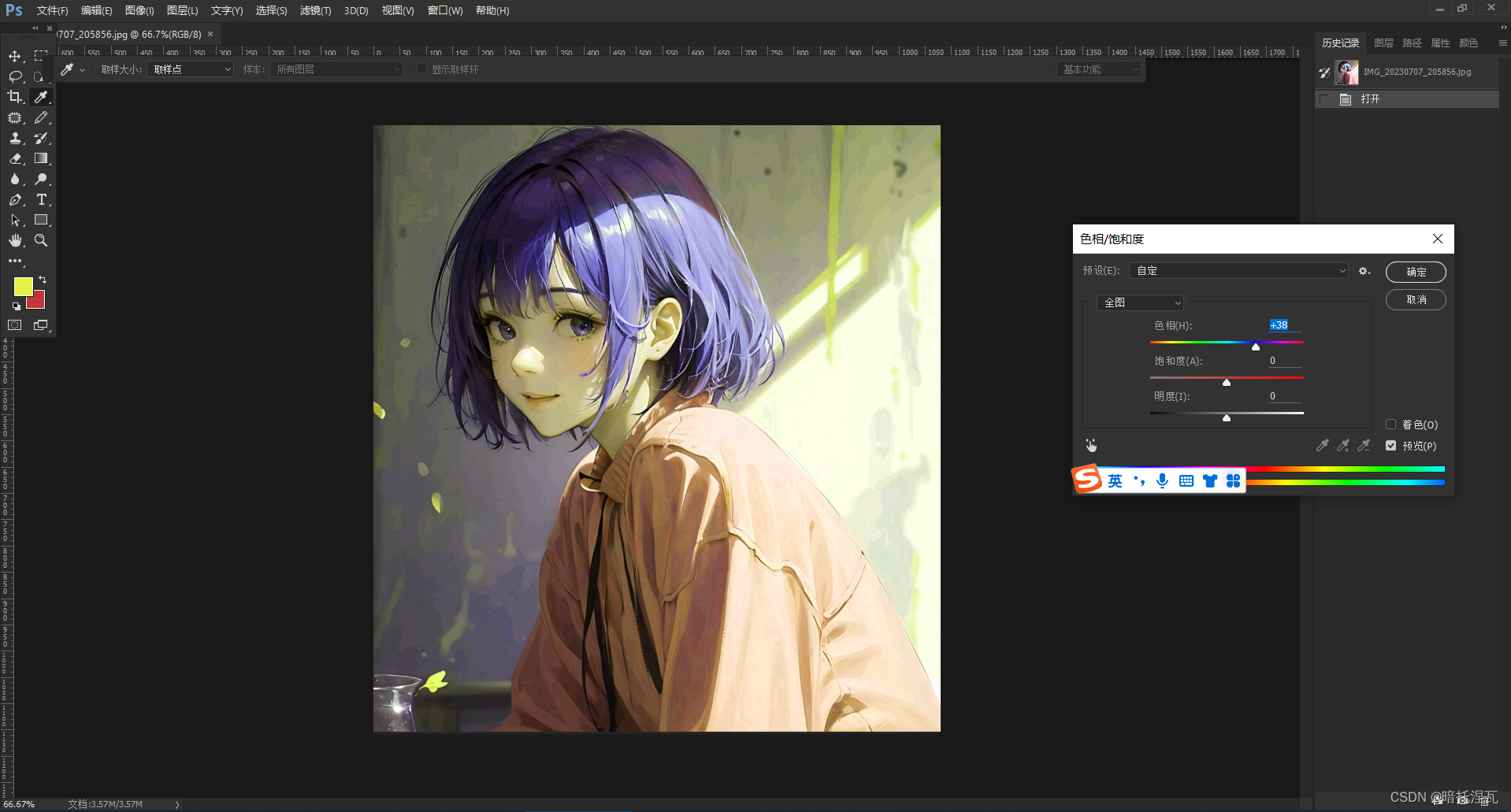This screenshot has width=1511, height=812.
Task: Open the Edit Toolbar three-dots menu
Action: [15, 261]
